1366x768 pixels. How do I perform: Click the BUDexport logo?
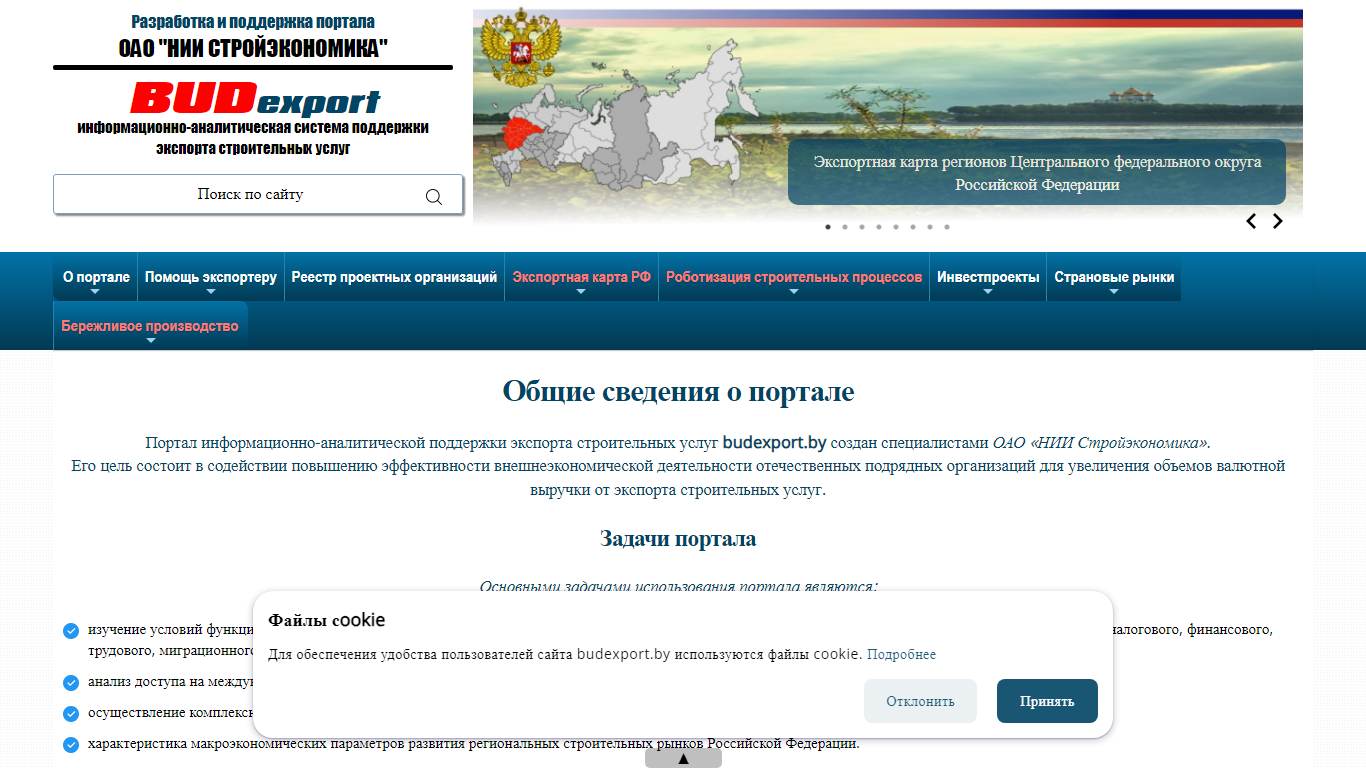pyautogui.click(x=255, y=100)
